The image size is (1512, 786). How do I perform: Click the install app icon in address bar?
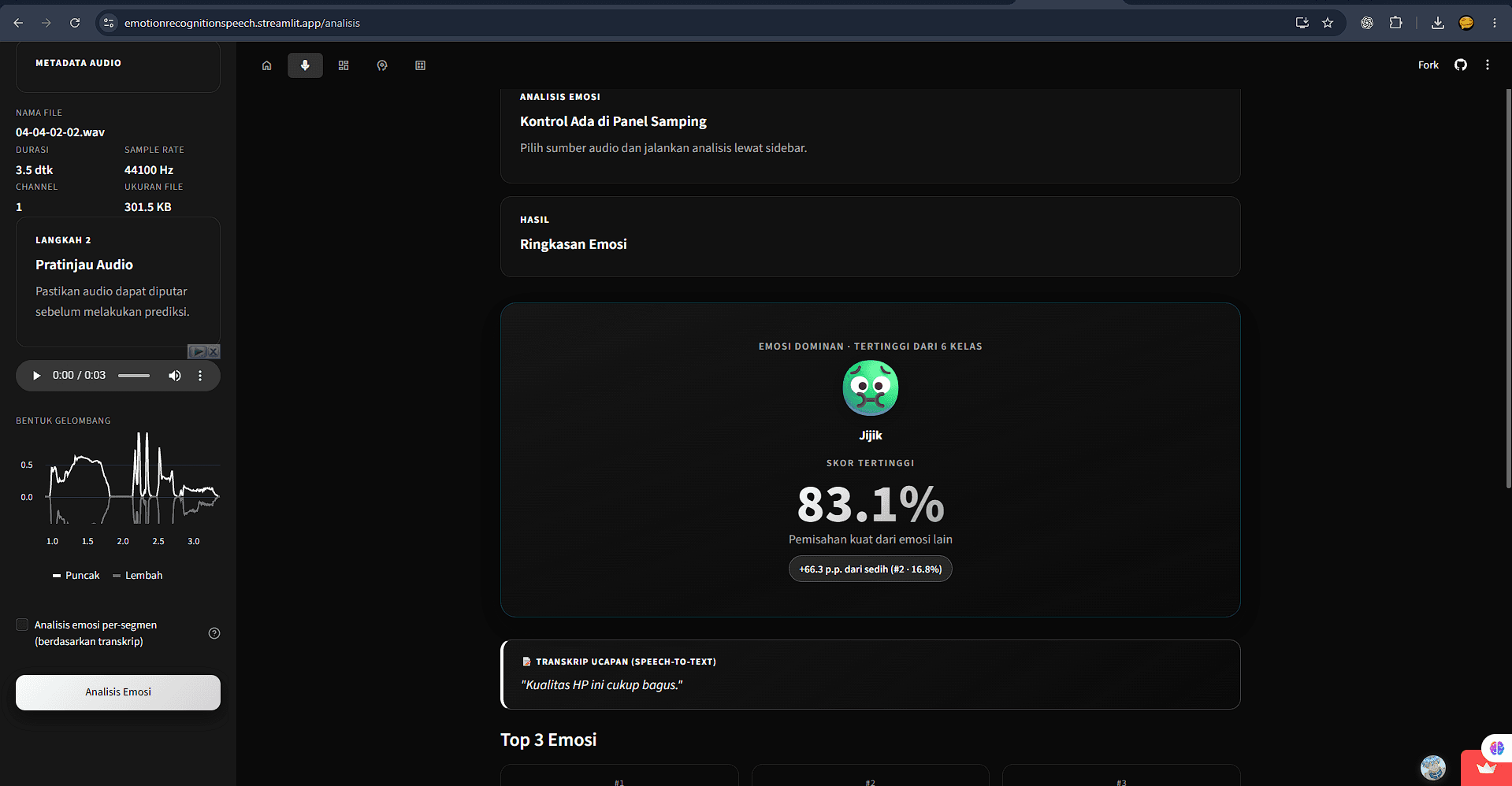click(1302, 23)
